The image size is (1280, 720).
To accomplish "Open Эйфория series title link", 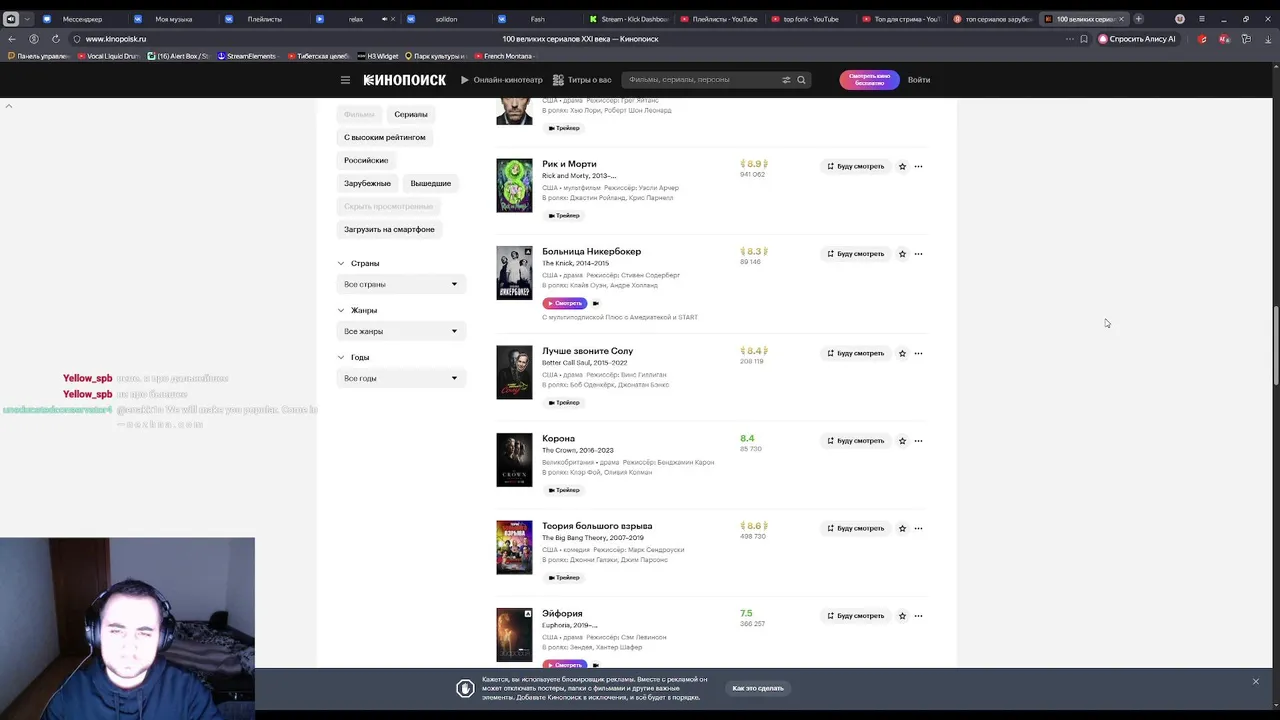I will pyautogui.click(x=562, y=614).
